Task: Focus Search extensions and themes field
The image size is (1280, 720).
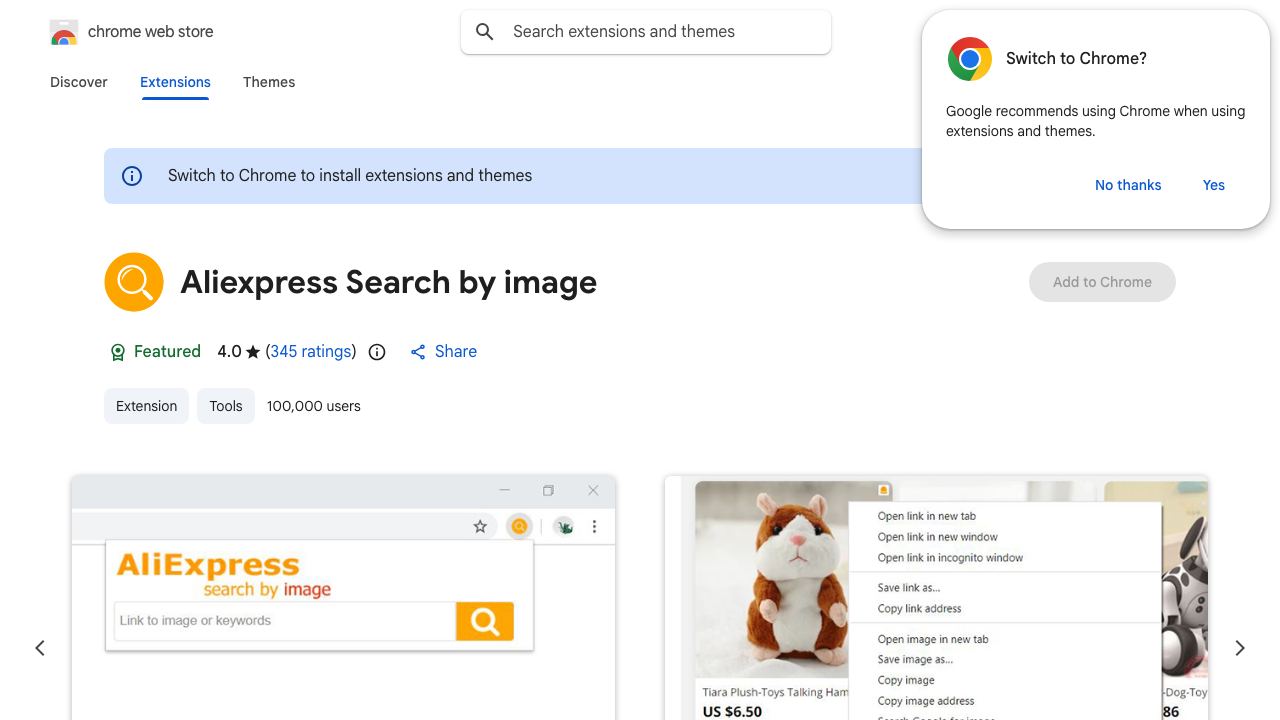Action: (646, 32)
